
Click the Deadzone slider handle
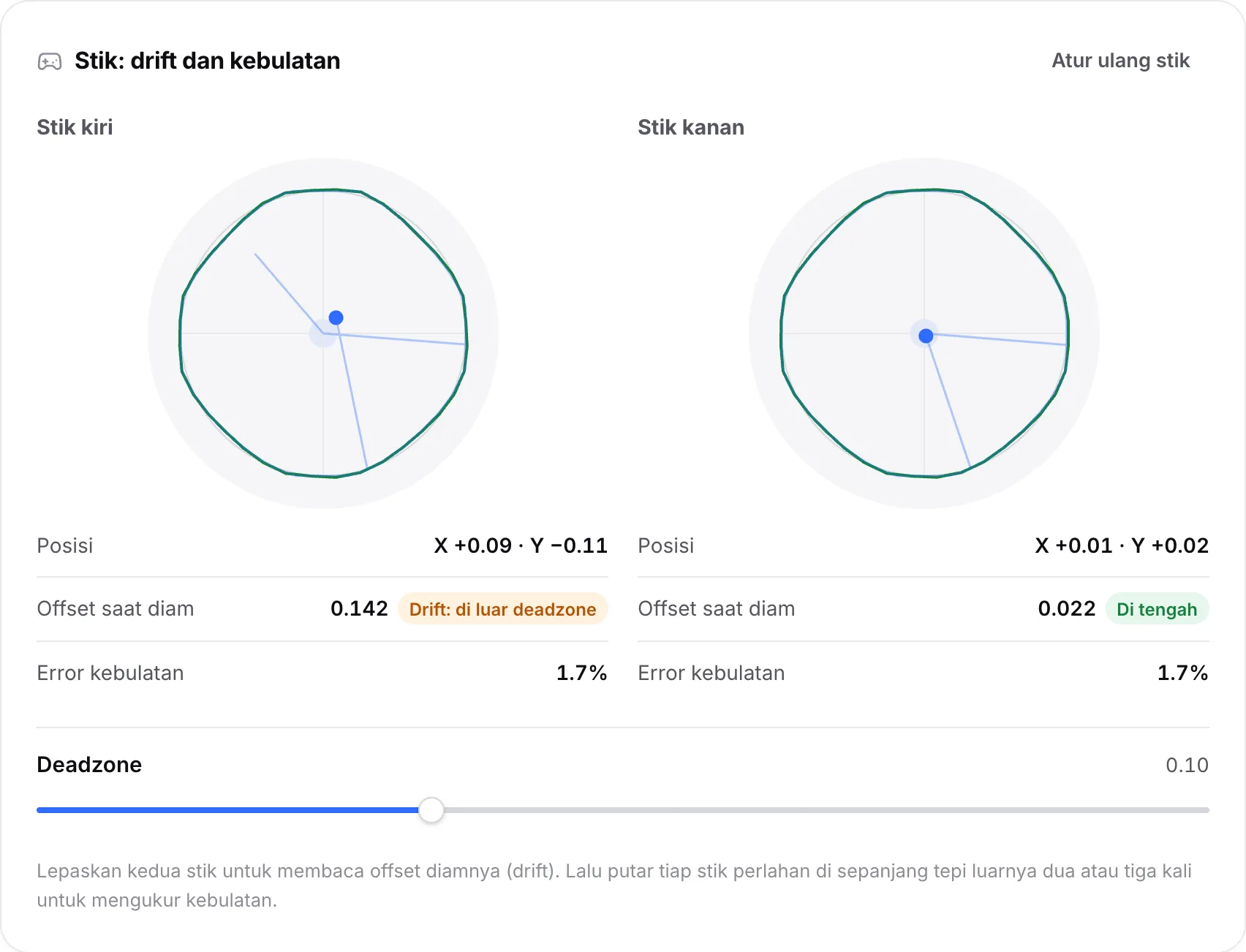point(431,810)
